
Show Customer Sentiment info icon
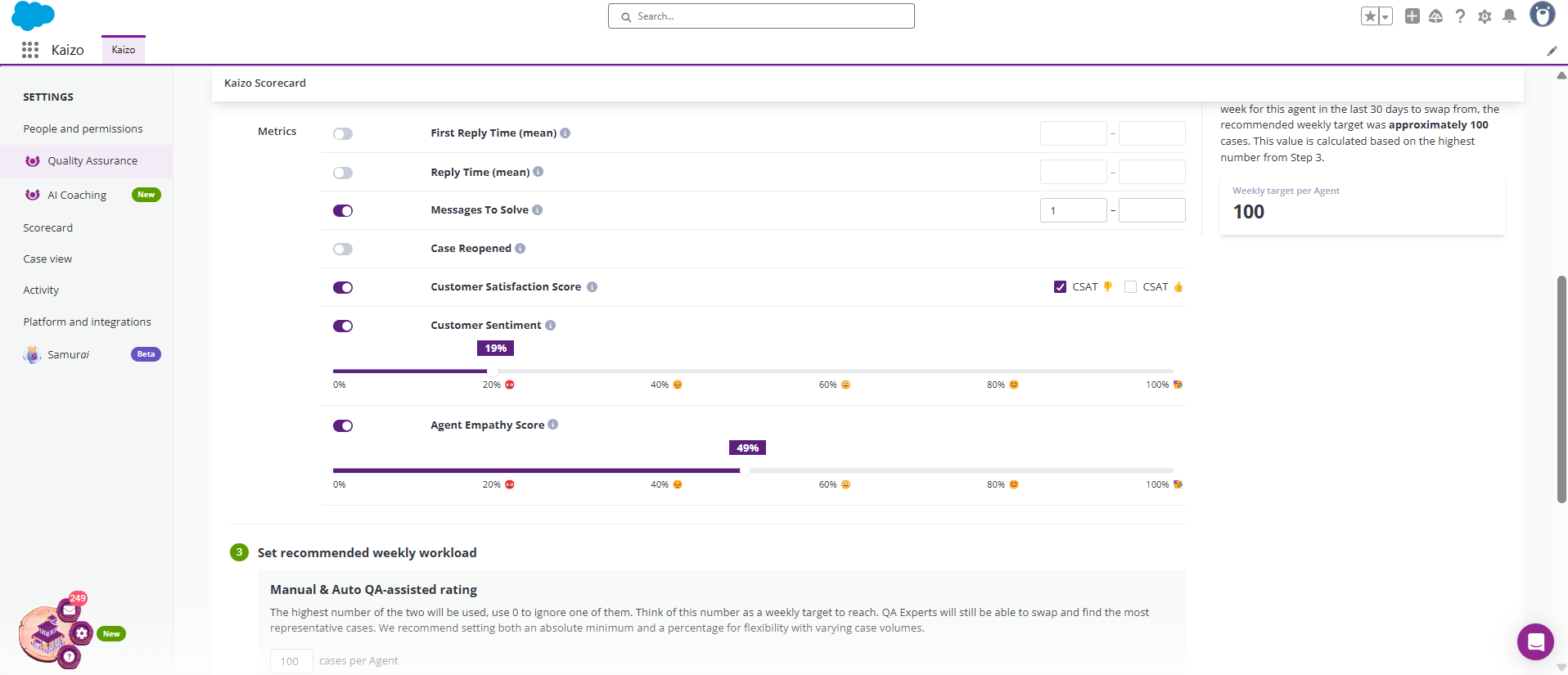pyautogui.click(x=551, y=326)
